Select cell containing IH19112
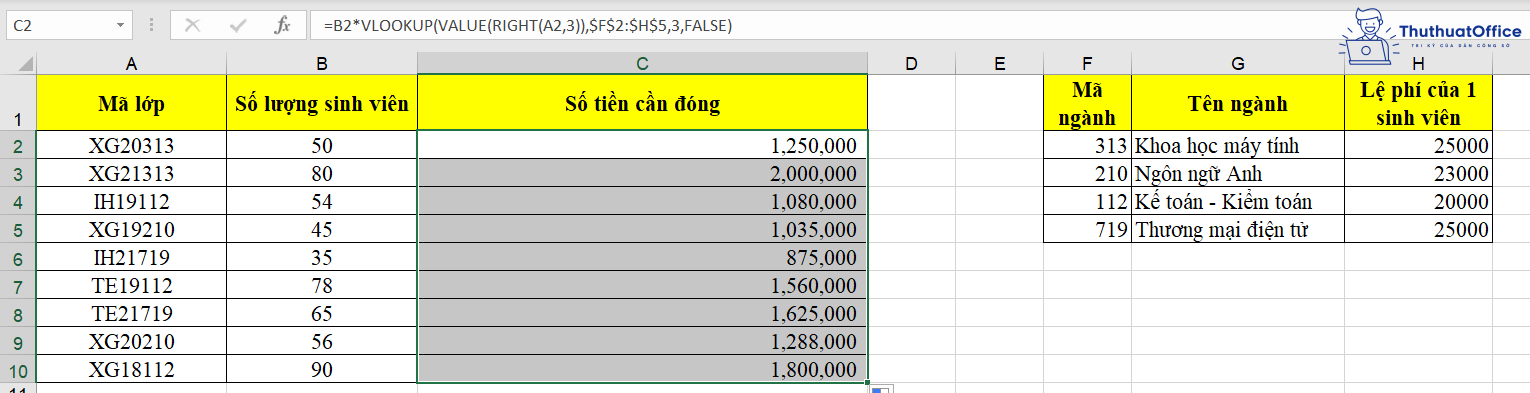Viewport: 1530px width, 393px height. [131, 201]
